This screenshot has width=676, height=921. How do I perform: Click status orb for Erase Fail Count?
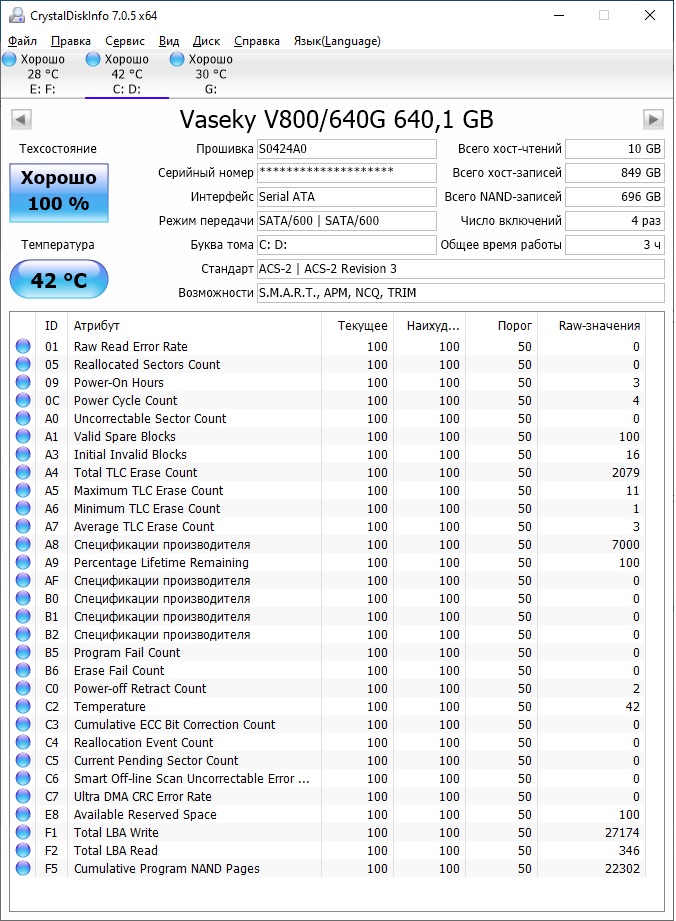(x=23, y=670)
